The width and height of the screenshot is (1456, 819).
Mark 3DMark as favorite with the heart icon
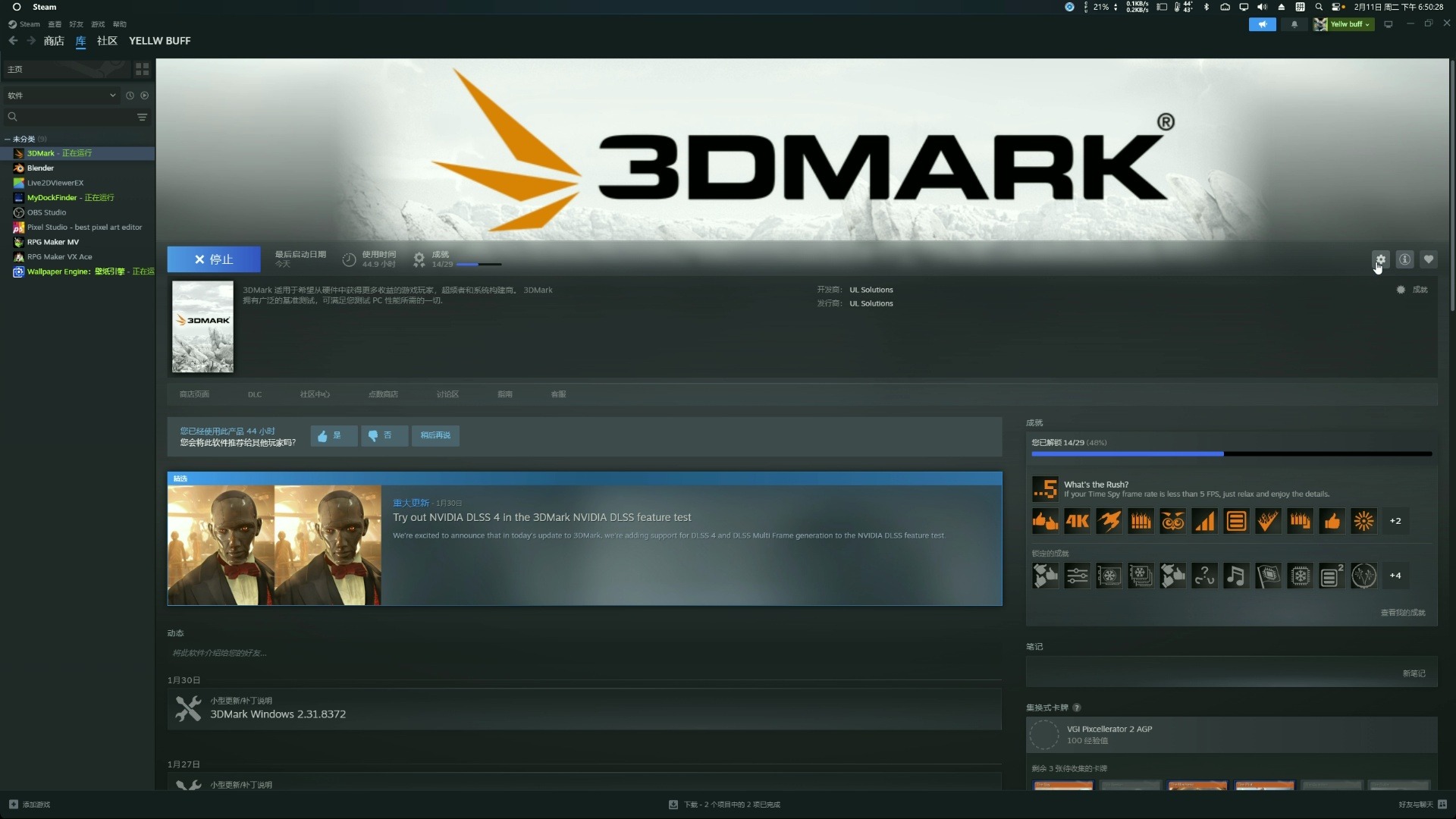click(1429, 259)
